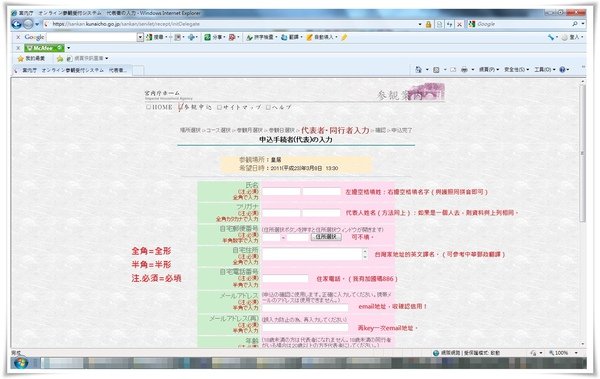Click the AutoFill toolbar button
The height and width of the screenshot is (379, 600).
point(322,37)
